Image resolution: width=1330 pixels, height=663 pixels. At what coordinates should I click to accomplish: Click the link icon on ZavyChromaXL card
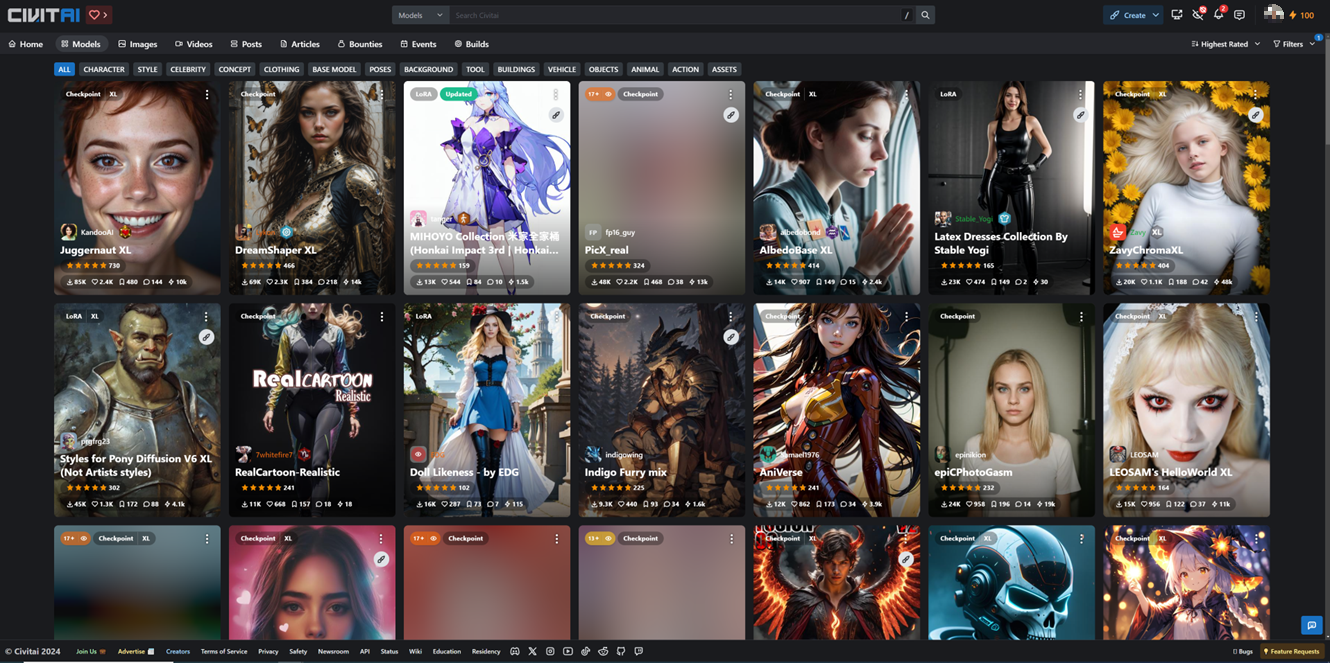click(x=1255, y=115)
